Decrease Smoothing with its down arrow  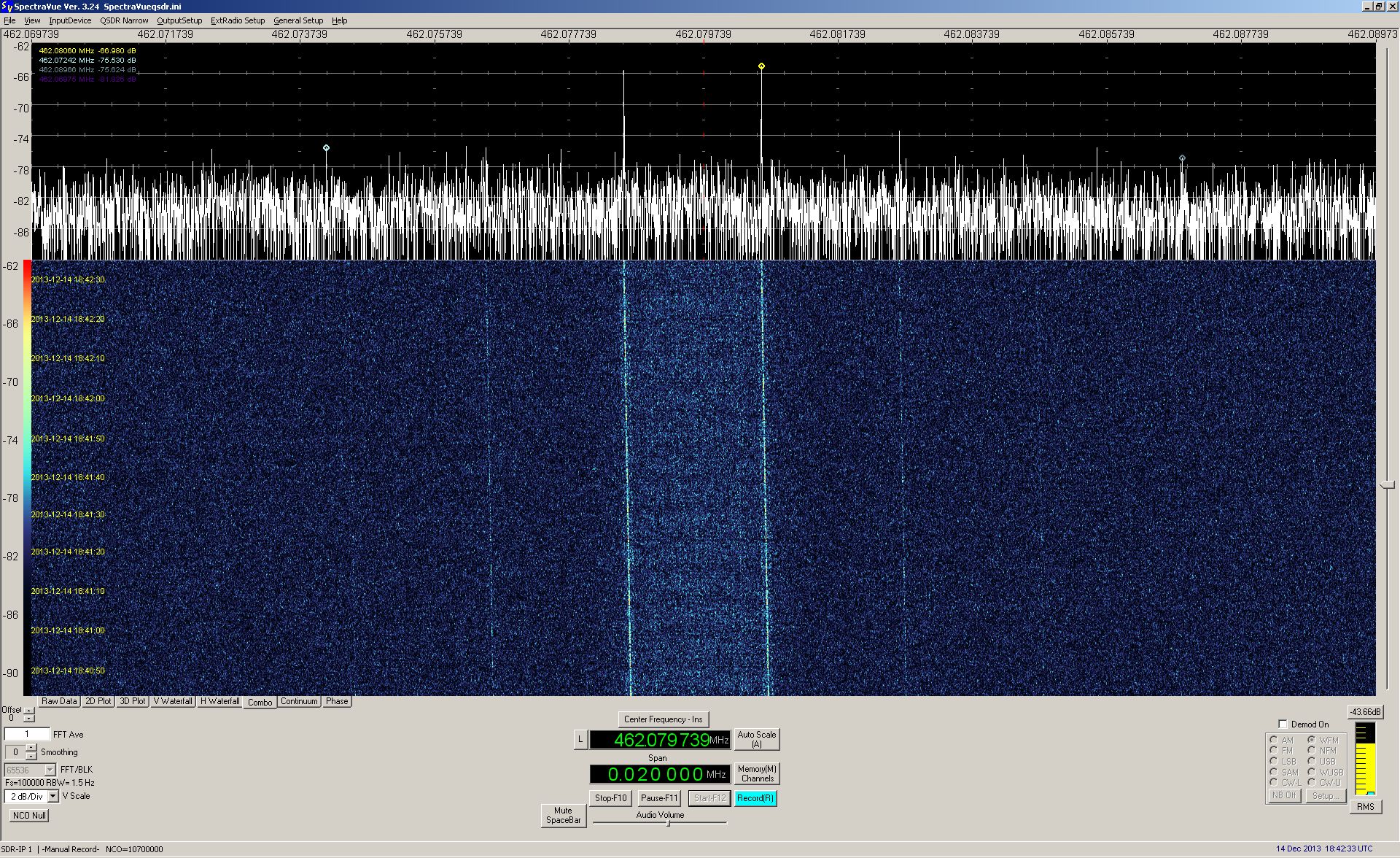click(x=31, y=756)
